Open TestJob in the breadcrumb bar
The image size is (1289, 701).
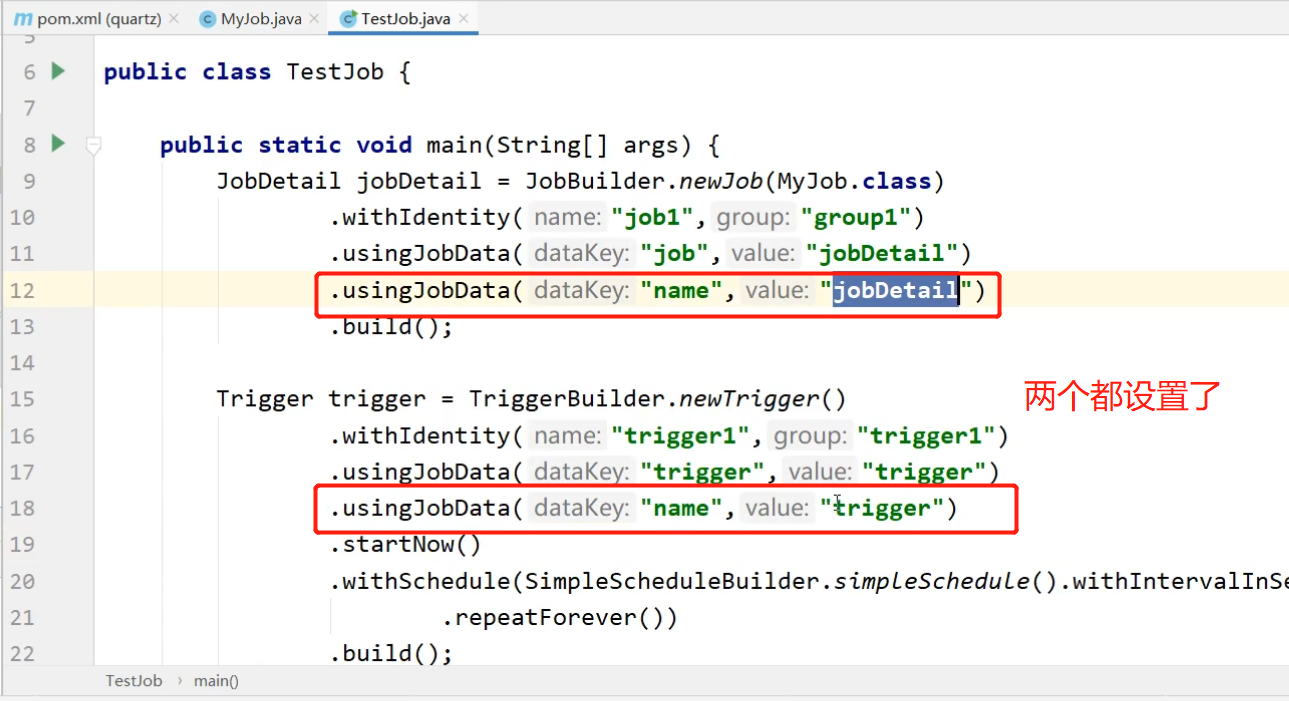coord(134,681)
